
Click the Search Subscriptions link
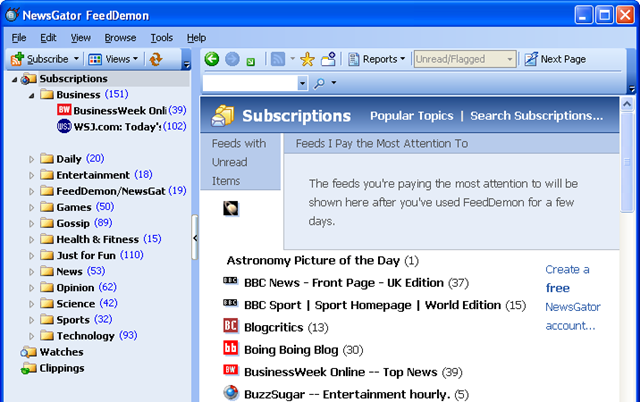(x=536, y=116)
